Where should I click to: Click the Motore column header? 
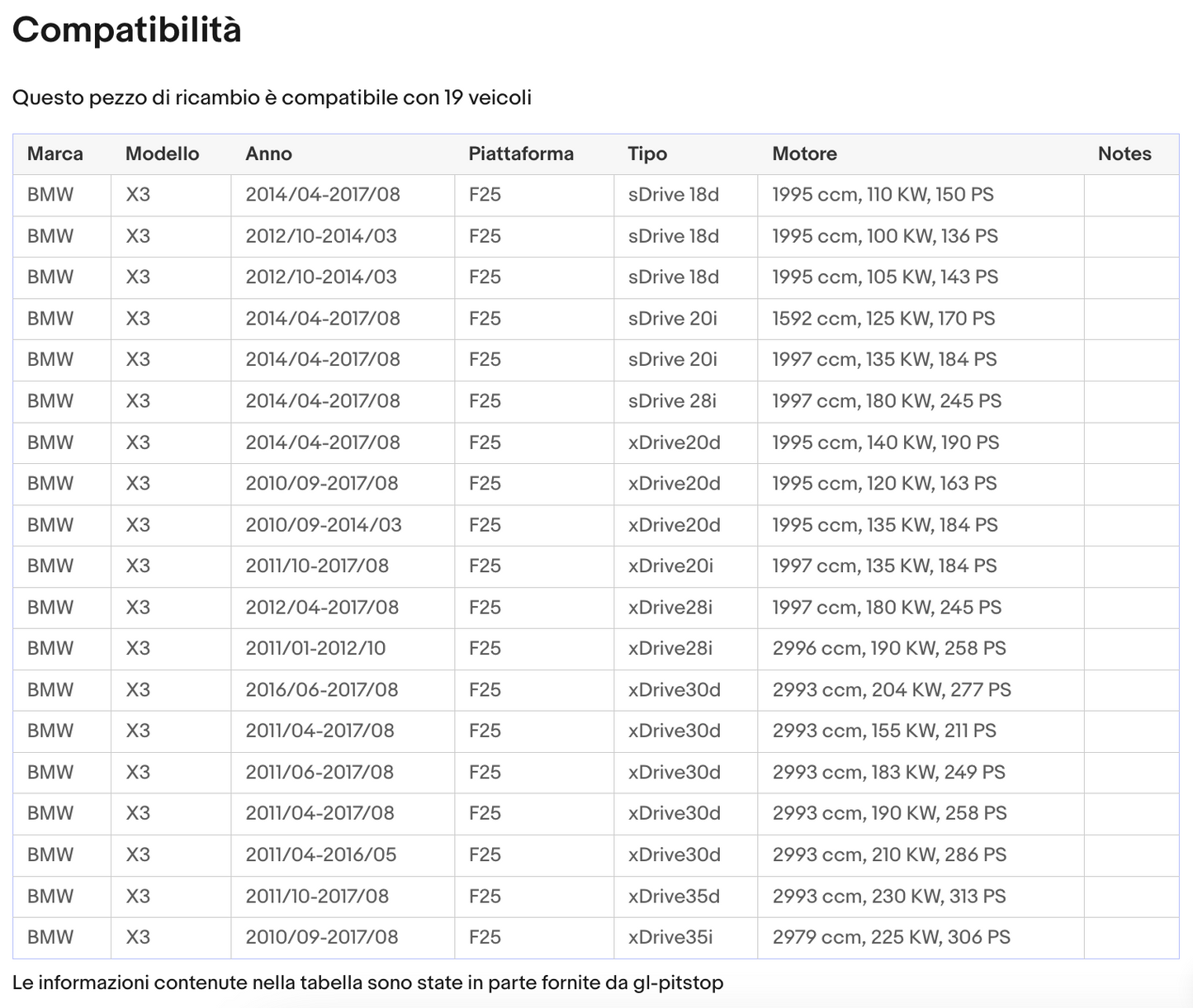[x=804, y=154]
